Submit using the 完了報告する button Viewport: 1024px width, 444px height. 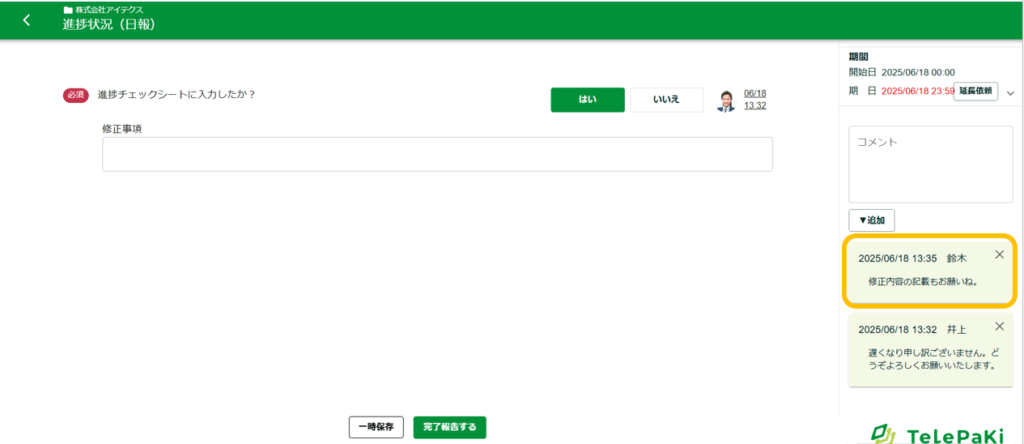click(x=449, y=427)
